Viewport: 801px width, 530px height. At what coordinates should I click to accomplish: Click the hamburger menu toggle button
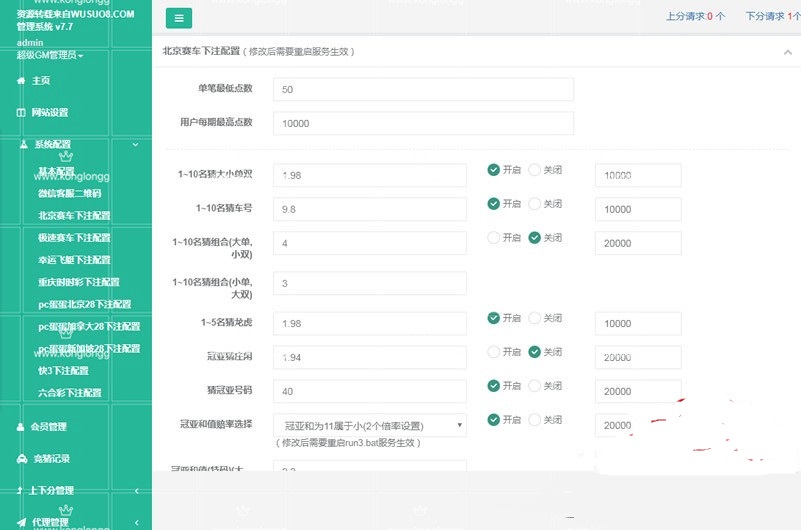pyautogui.click(x=179, y=18)
